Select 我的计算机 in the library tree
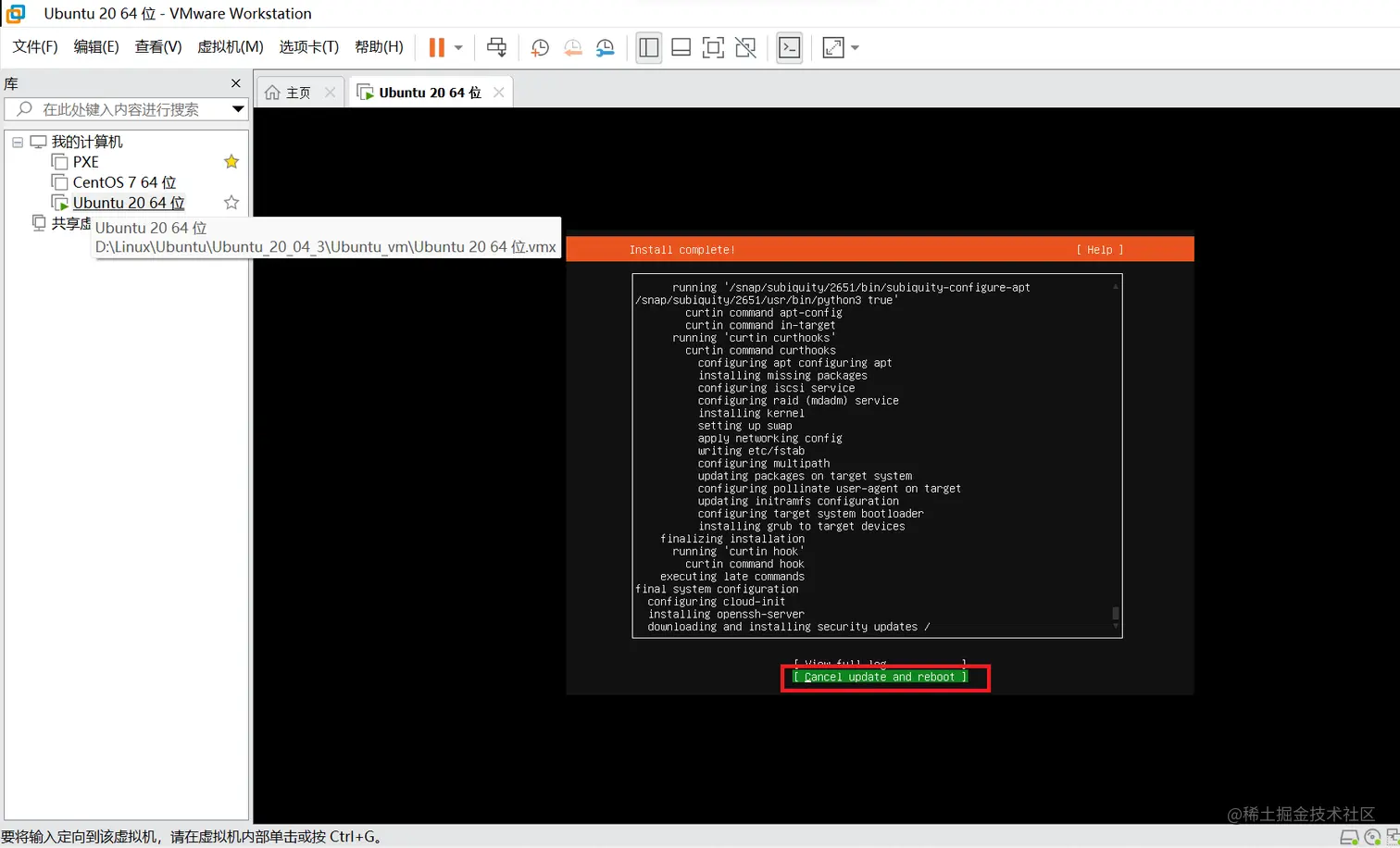 point(87,142)
